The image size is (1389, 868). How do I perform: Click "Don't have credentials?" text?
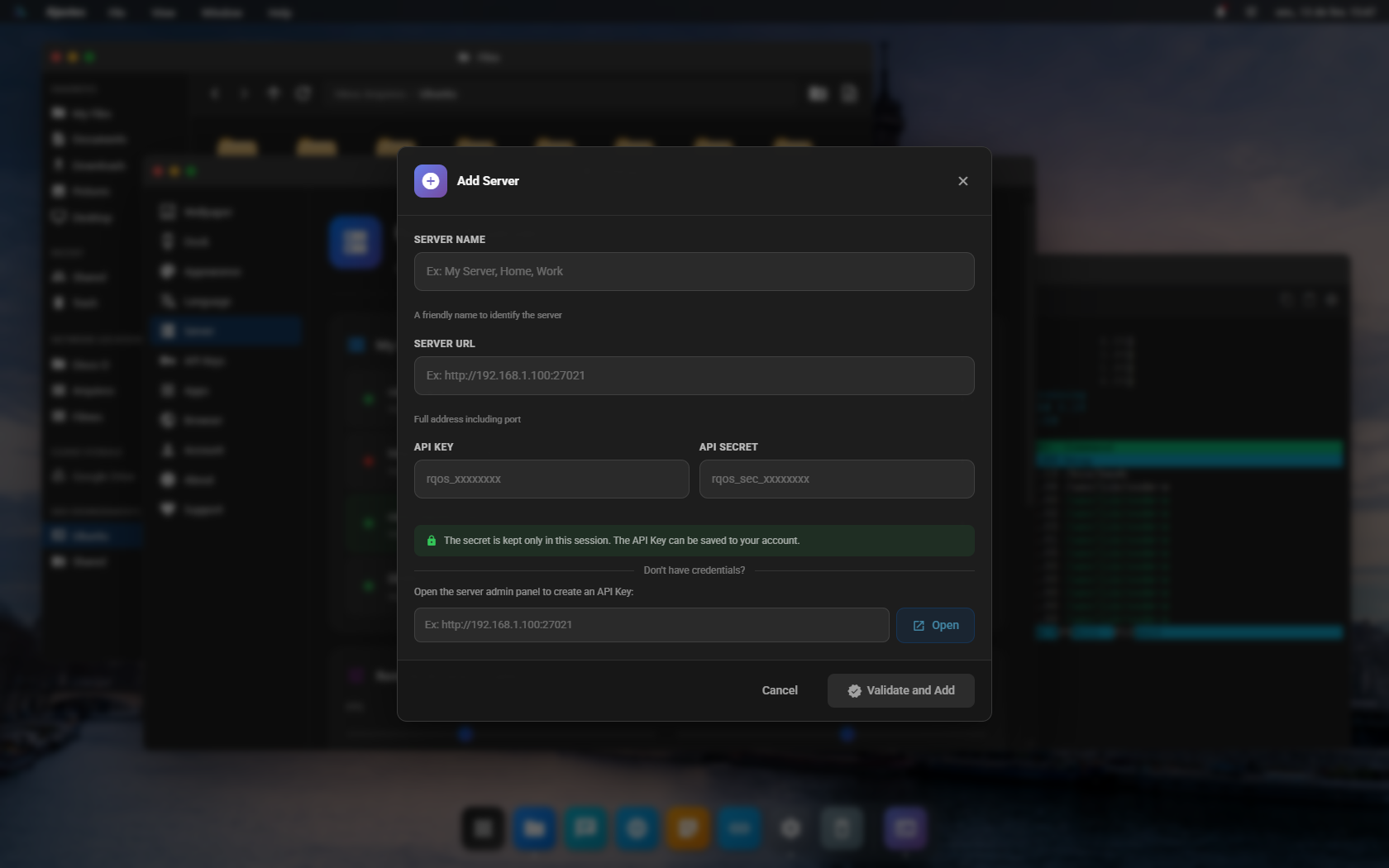click(694, 570)
